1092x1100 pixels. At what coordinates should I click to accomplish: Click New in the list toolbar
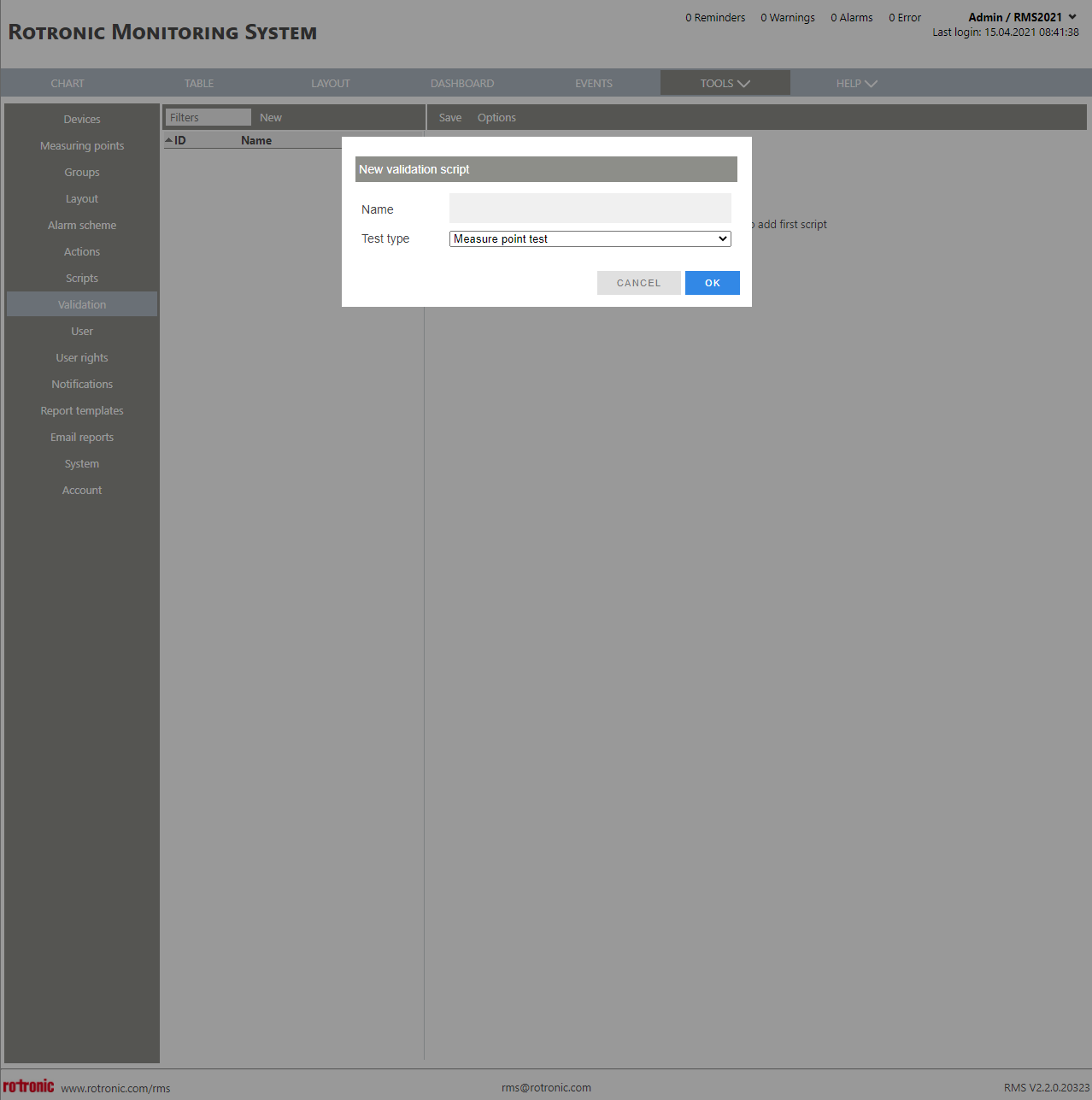(x=271, y=117)
